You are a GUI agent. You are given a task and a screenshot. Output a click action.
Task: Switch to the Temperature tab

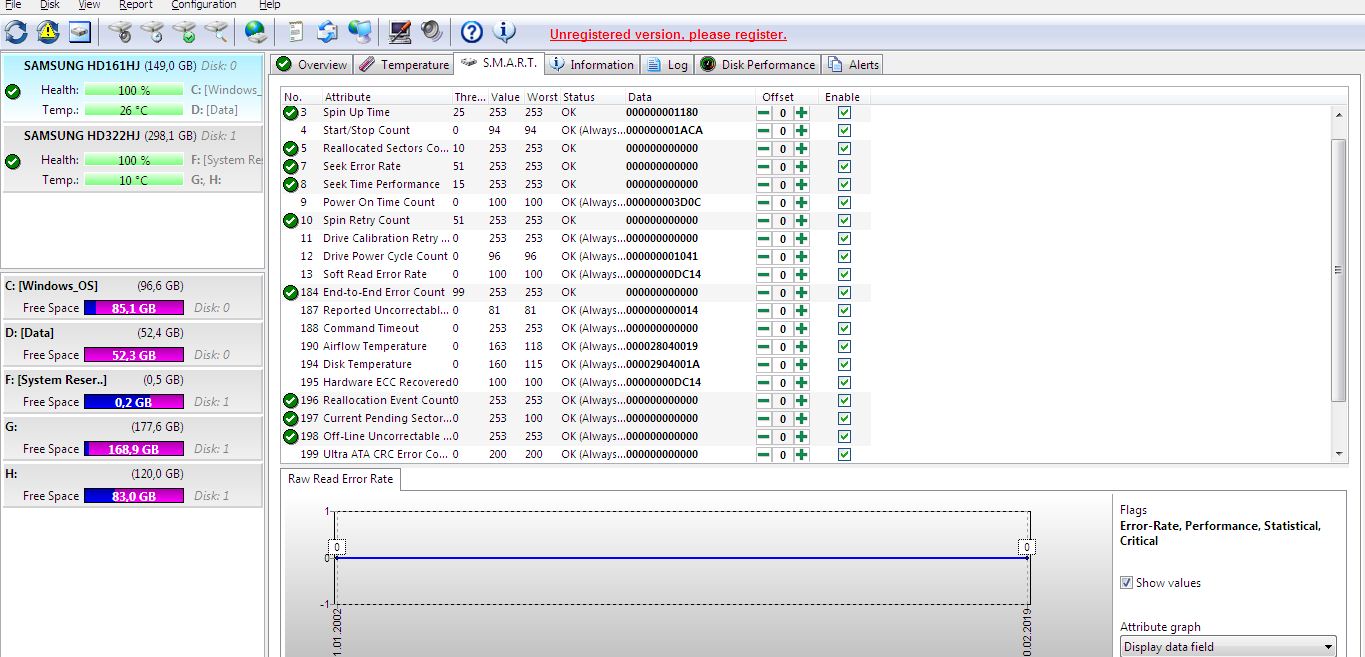click(404, 65)
